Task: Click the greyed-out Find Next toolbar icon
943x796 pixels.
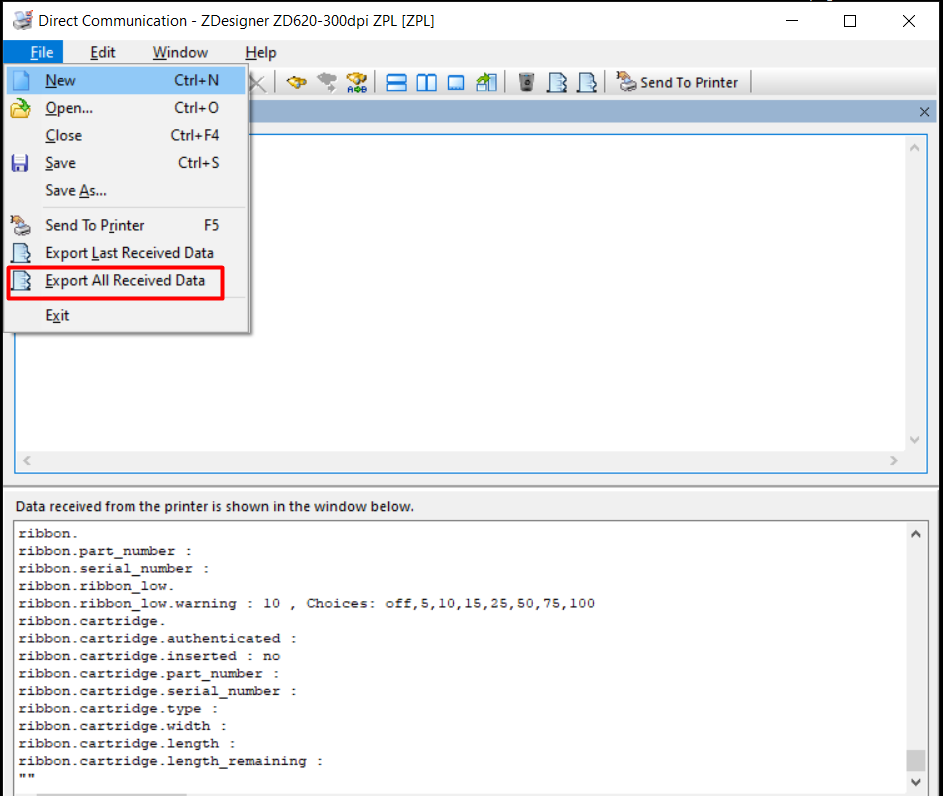Action: coord(327,82)
